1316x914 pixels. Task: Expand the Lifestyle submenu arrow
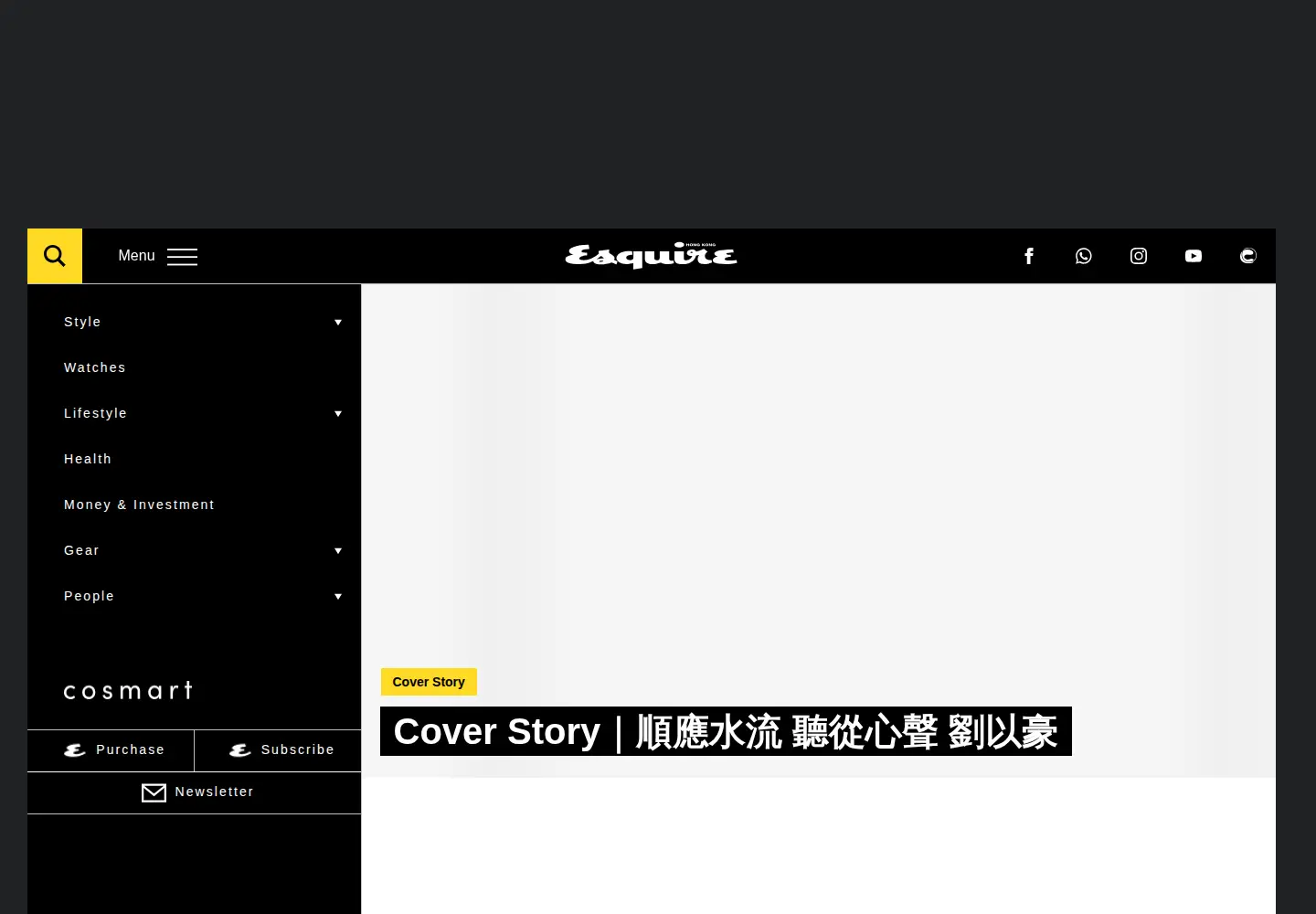338,414
